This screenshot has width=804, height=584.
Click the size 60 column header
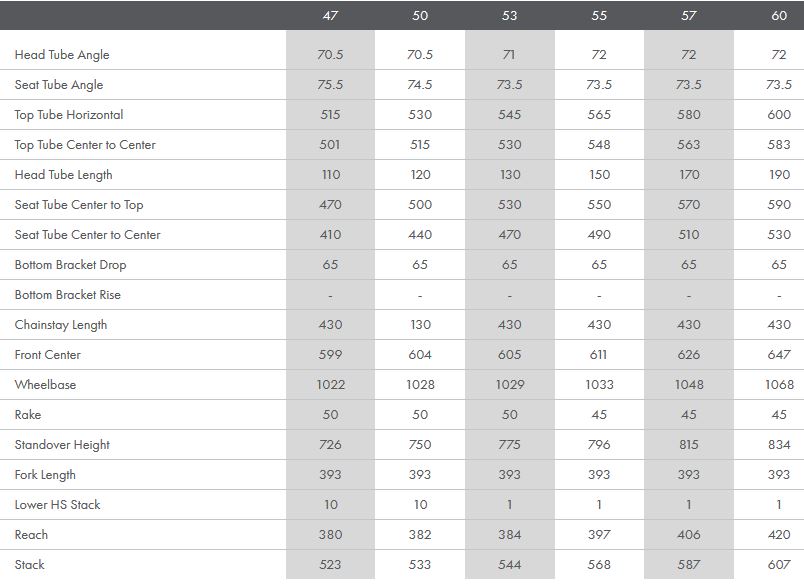pyautogui.click(x=778, y=16)
